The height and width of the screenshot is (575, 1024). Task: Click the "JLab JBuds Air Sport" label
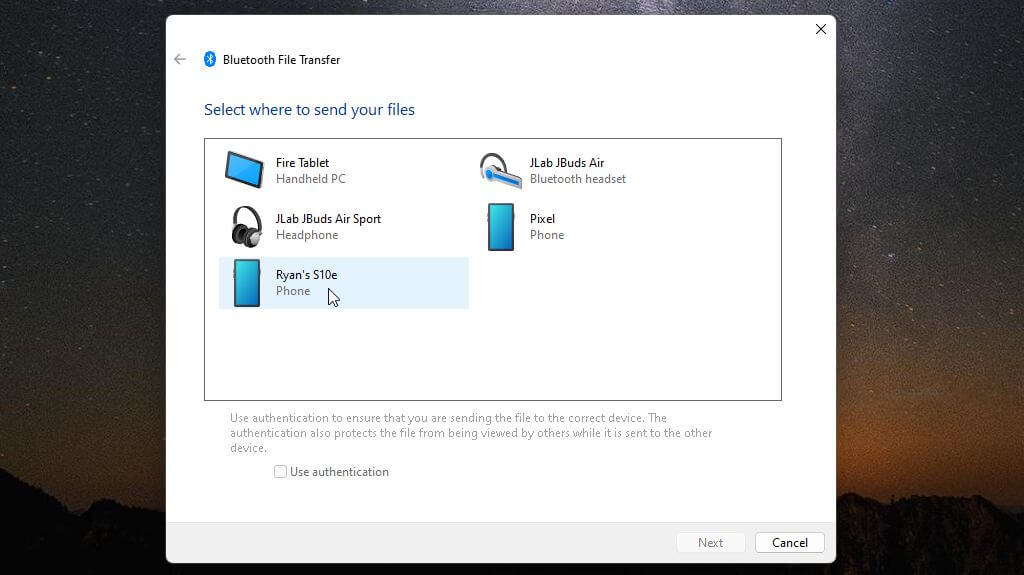pyautogui.click(x=328, y=219)
